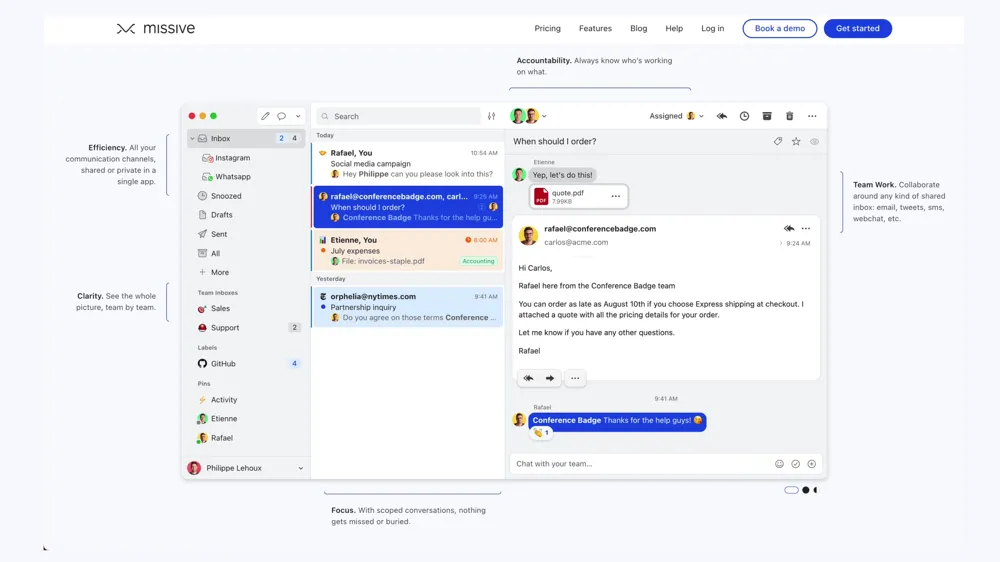Image resolution: width=1000 pixels, height=562 pixels.
Task: Select the light theme toggle pill
Action: 791,490
